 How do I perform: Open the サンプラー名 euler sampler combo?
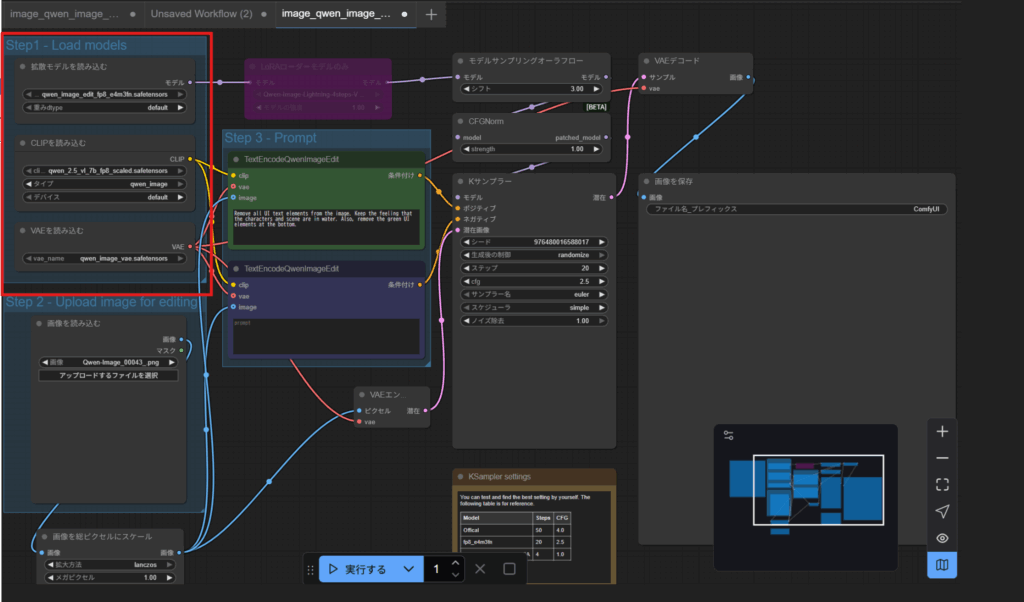[532, 295]
